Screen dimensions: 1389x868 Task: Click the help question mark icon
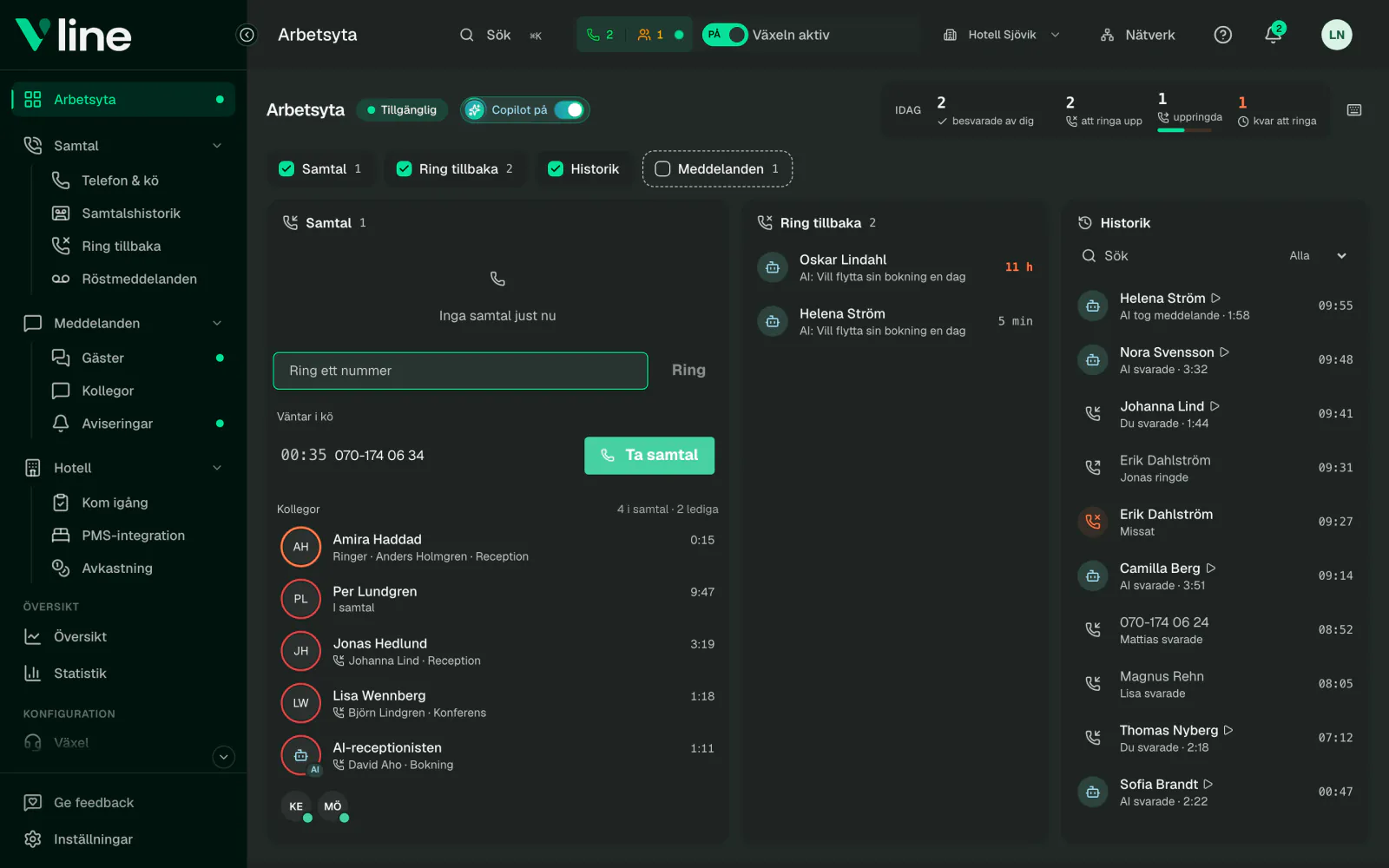coord(1223,35)
